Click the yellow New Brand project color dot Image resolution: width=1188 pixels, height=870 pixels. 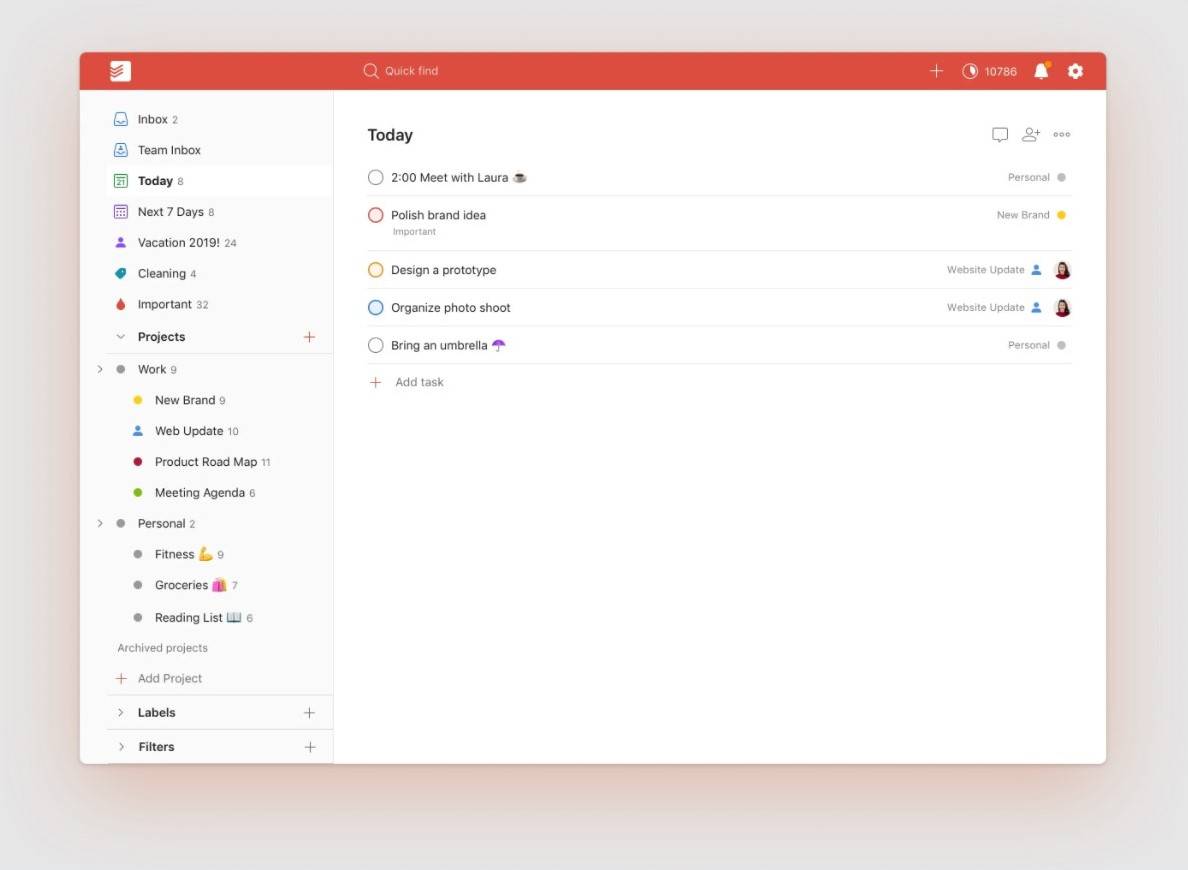[137, 399]
